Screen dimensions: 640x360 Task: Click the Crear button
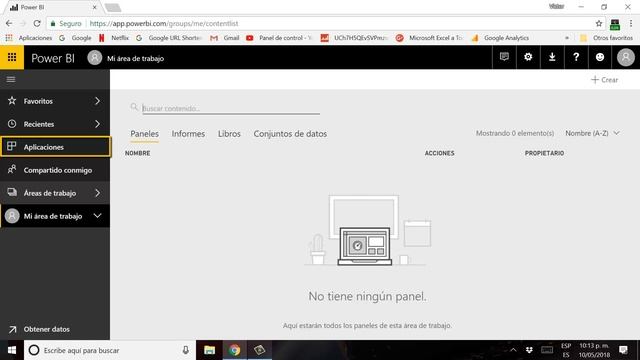click(x=604, y=80)
